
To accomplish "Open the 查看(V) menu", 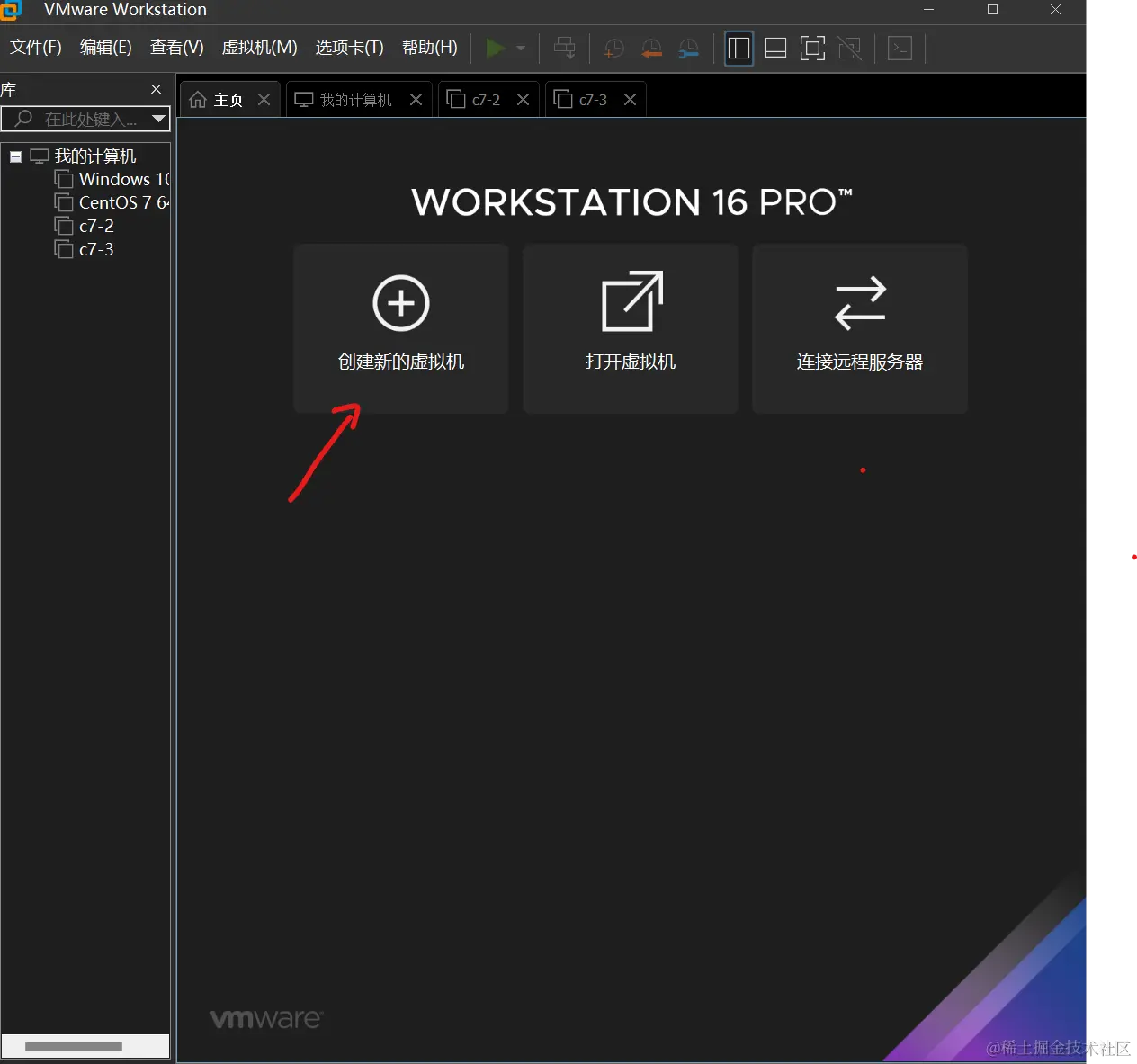I will 177,48.
